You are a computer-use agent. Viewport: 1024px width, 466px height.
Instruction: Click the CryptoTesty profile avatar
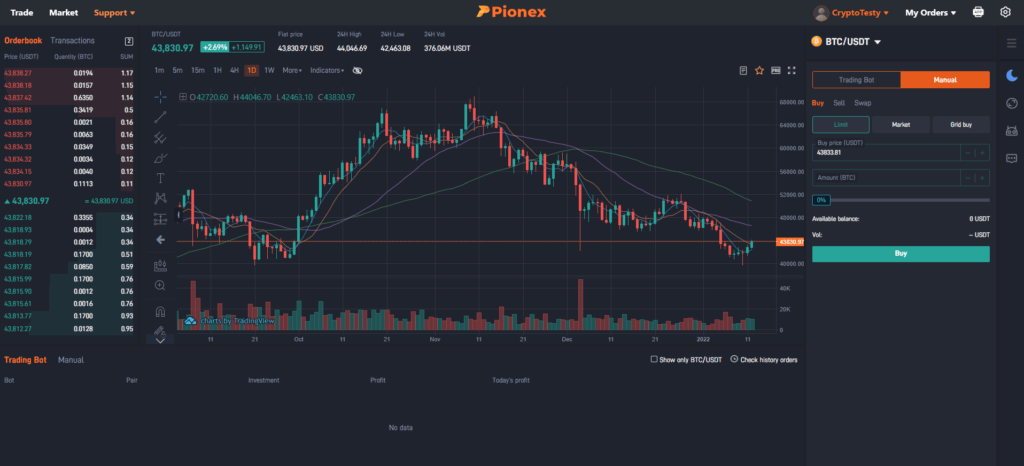tap(821, 12)
